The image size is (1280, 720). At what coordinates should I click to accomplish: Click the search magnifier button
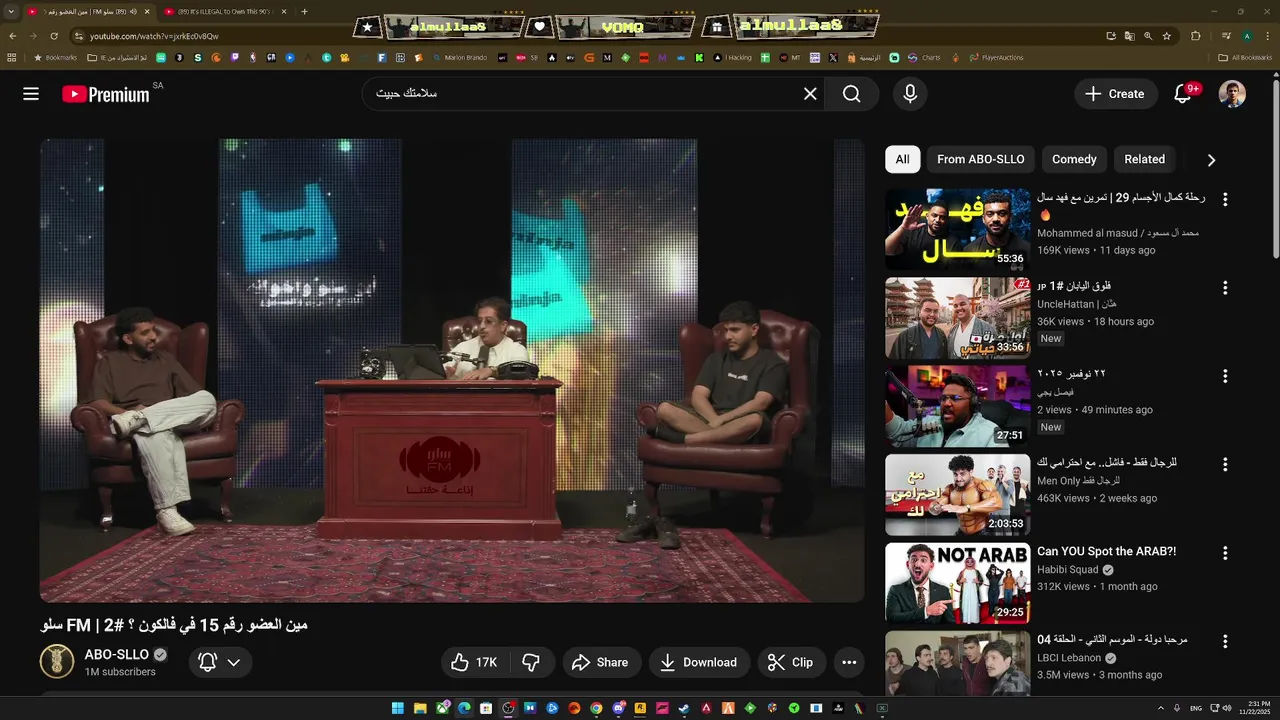pos(851,94)
